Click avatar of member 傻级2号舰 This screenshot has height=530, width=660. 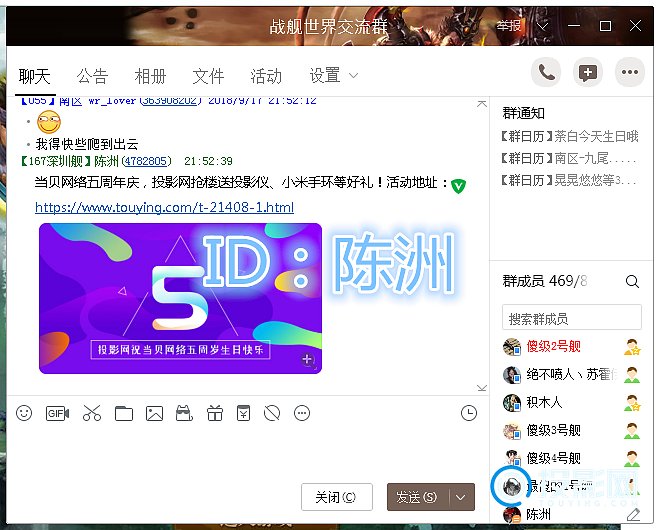click(512, 346)
